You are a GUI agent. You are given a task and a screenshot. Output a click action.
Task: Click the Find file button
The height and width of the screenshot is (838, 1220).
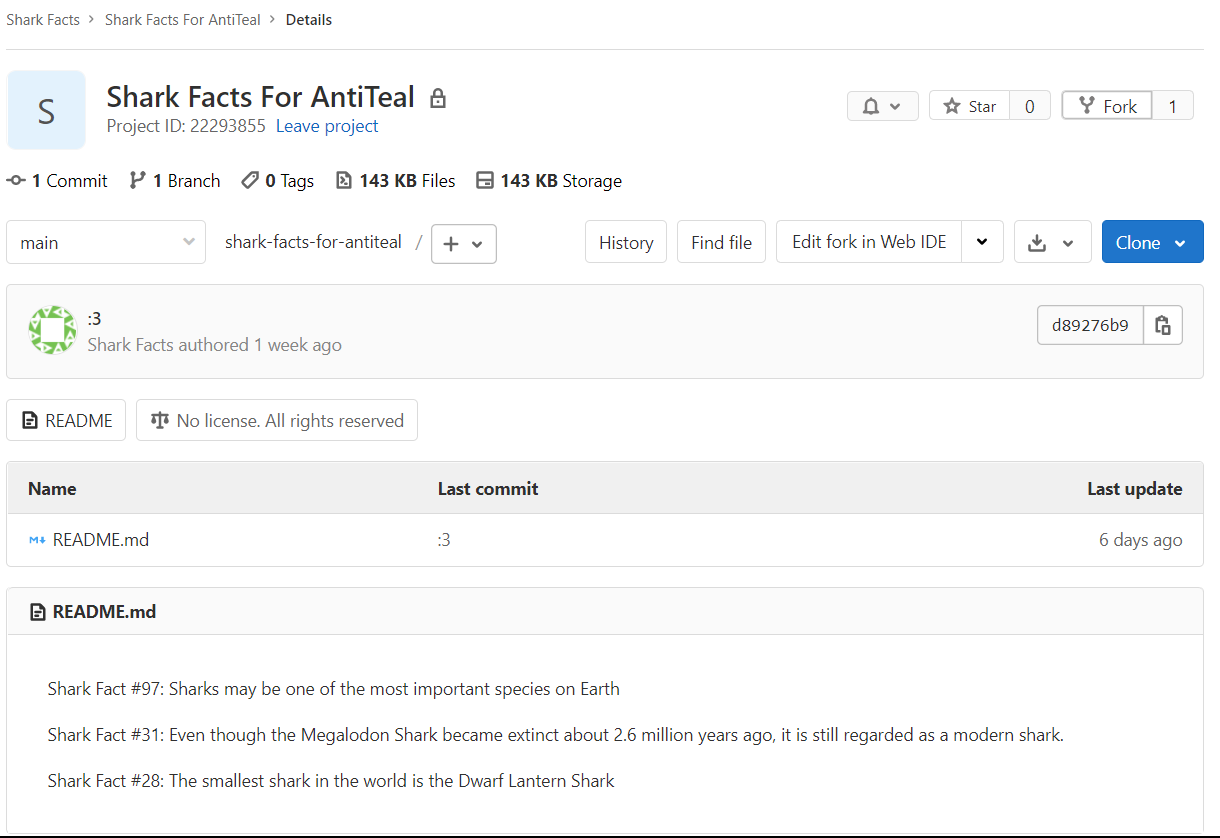pyautogui.click(x=721, y=242)
